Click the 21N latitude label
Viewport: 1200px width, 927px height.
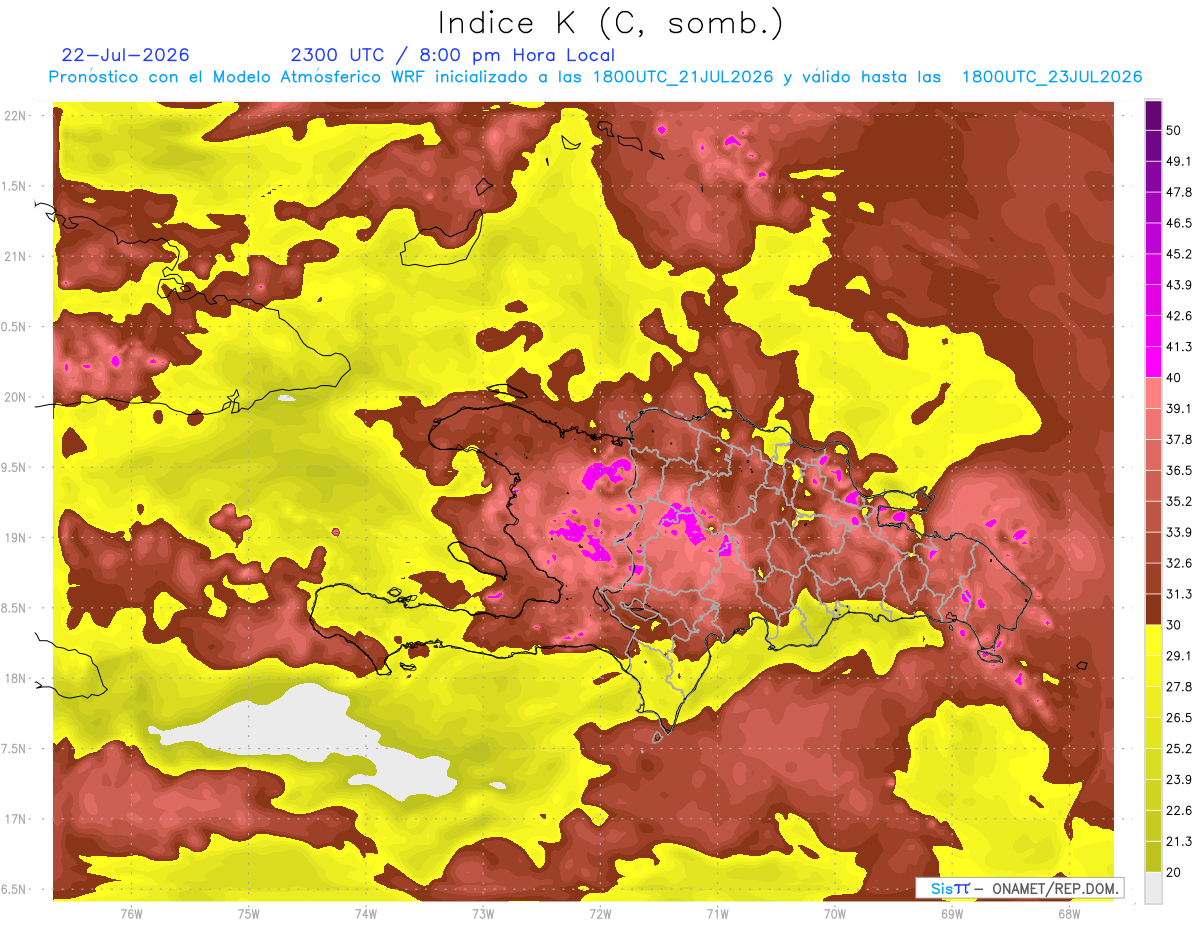[x=15, y=256]
